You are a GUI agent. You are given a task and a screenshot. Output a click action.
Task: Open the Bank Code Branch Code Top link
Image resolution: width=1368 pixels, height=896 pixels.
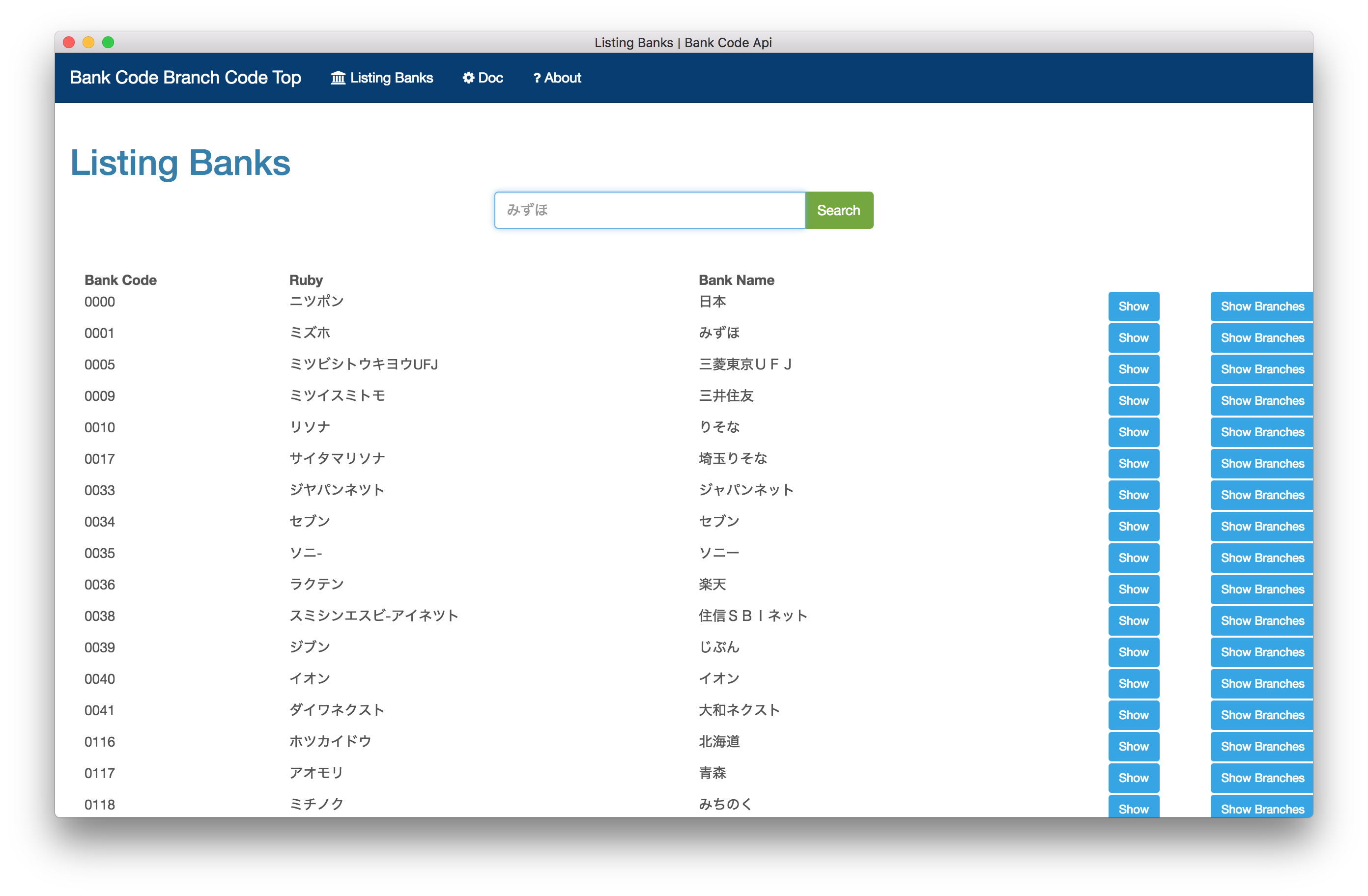click(x=186, y=78)
